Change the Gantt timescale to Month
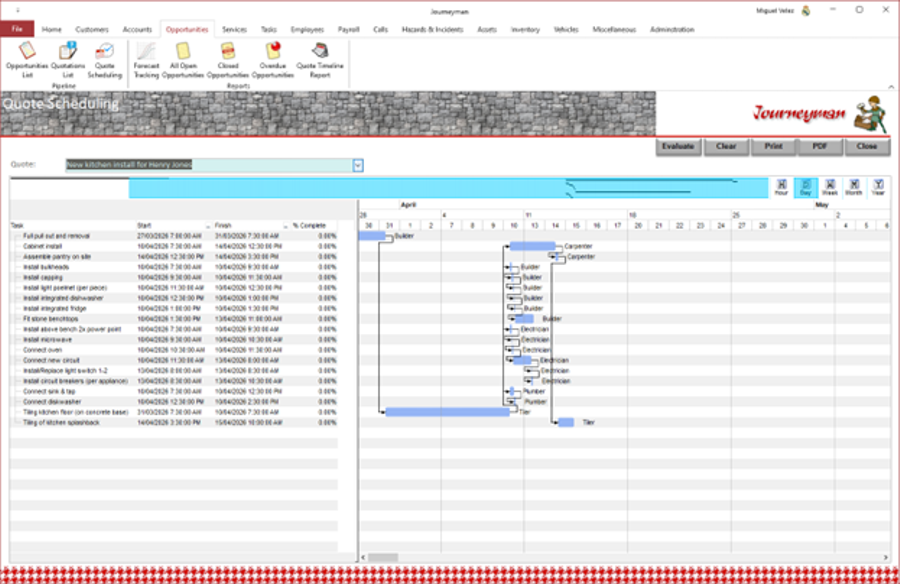900x584 pixels. coord(854,187)
